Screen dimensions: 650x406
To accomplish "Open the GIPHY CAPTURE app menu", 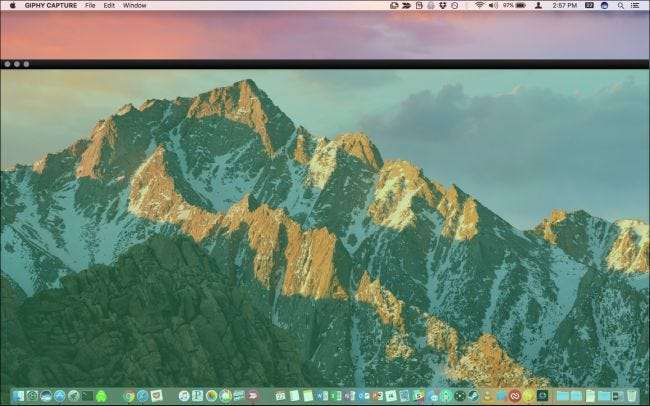I will click(x=50, y=5).
